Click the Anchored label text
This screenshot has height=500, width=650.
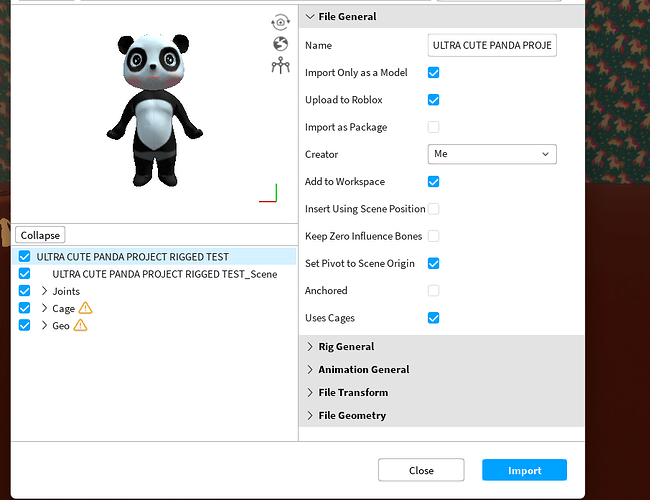point(326,291)
